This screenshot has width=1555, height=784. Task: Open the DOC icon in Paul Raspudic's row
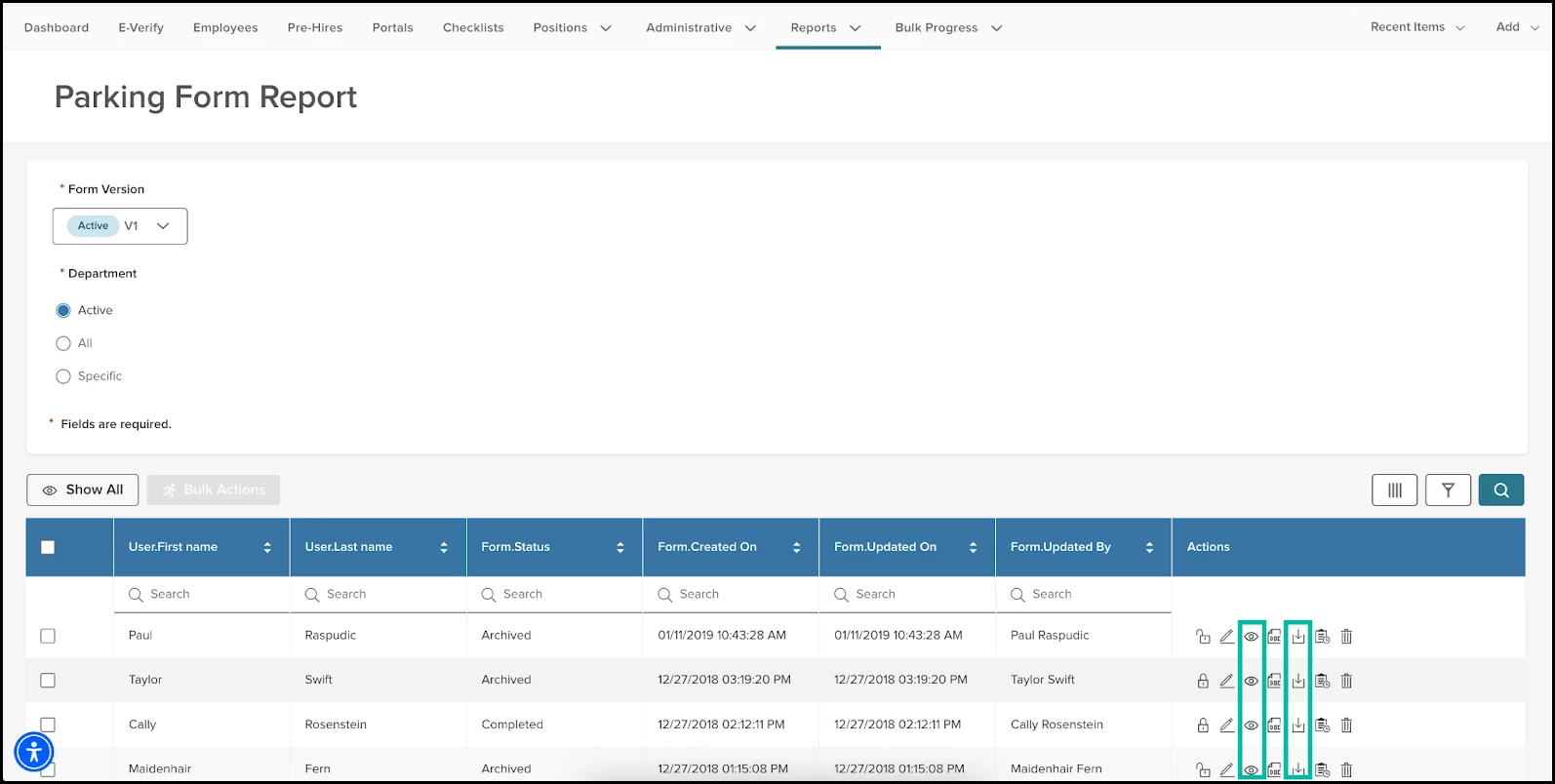pos(1274,637)
